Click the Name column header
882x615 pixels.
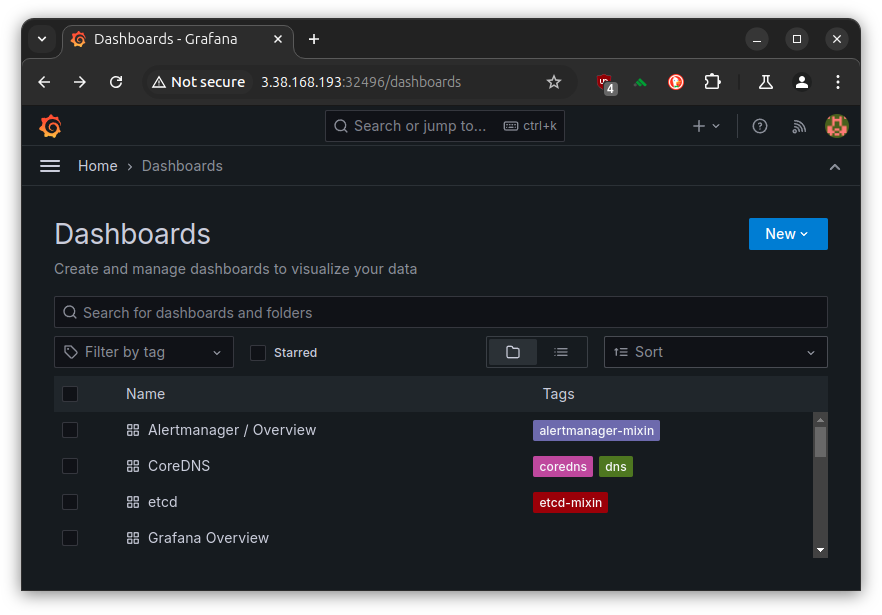pos(145,394)
